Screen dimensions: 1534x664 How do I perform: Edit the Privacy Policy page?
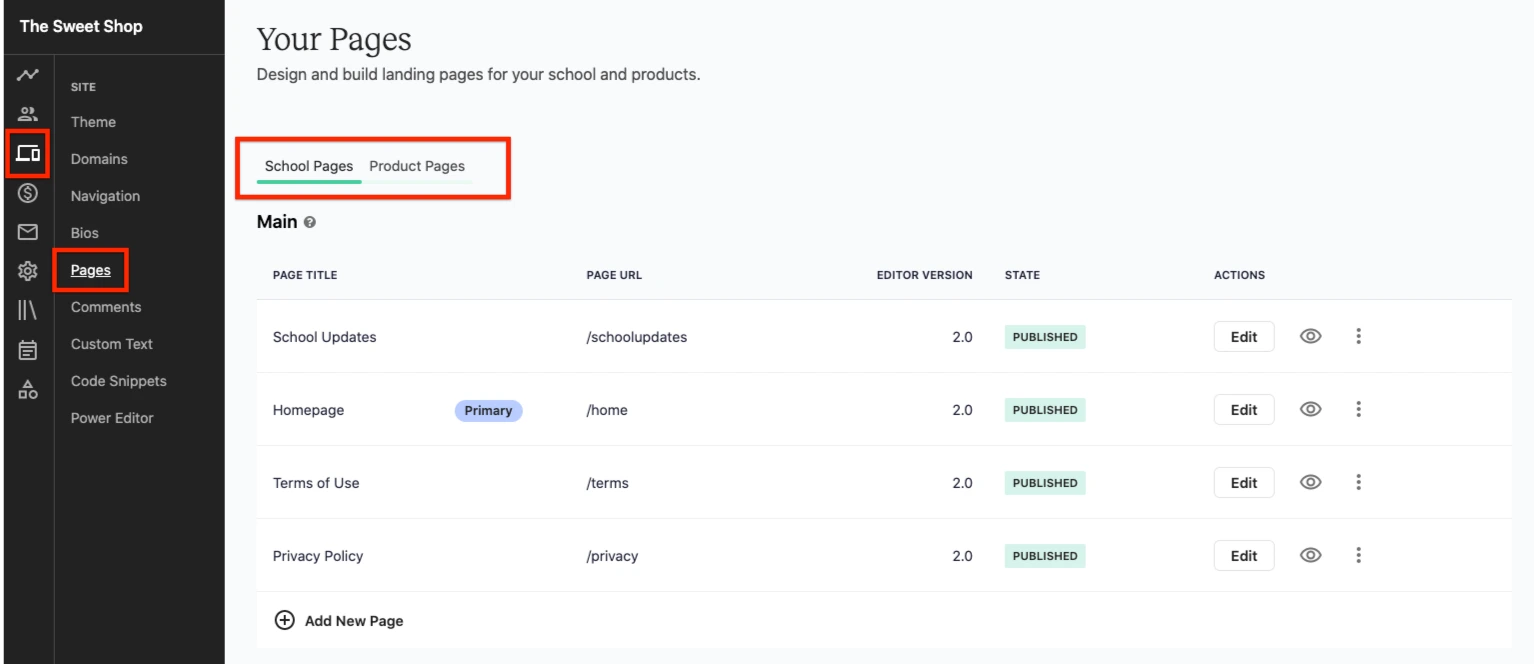click(x=1244, y=555)
